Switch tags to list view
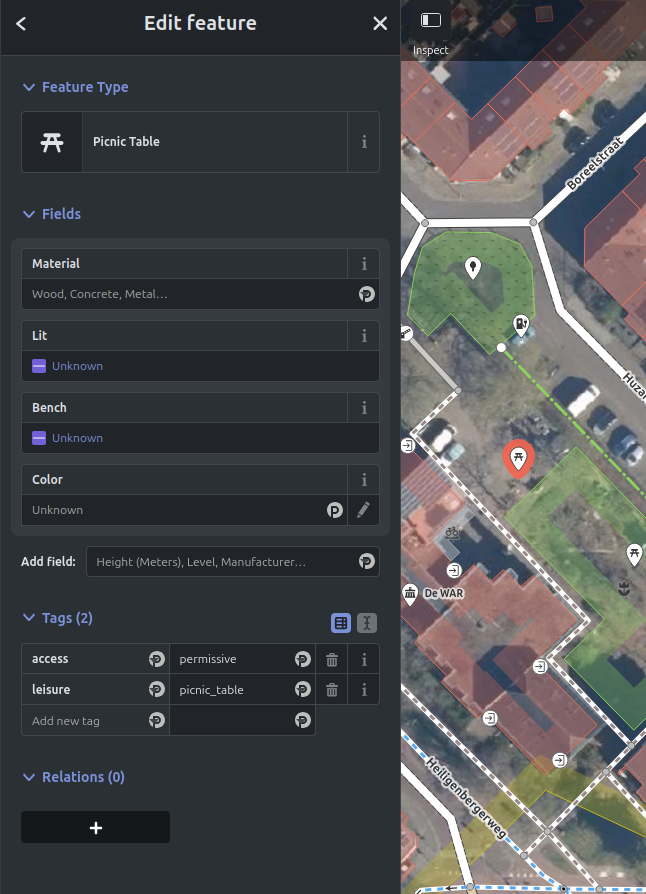The width and height of the screenshot is (646, 894). coord(341,623)
